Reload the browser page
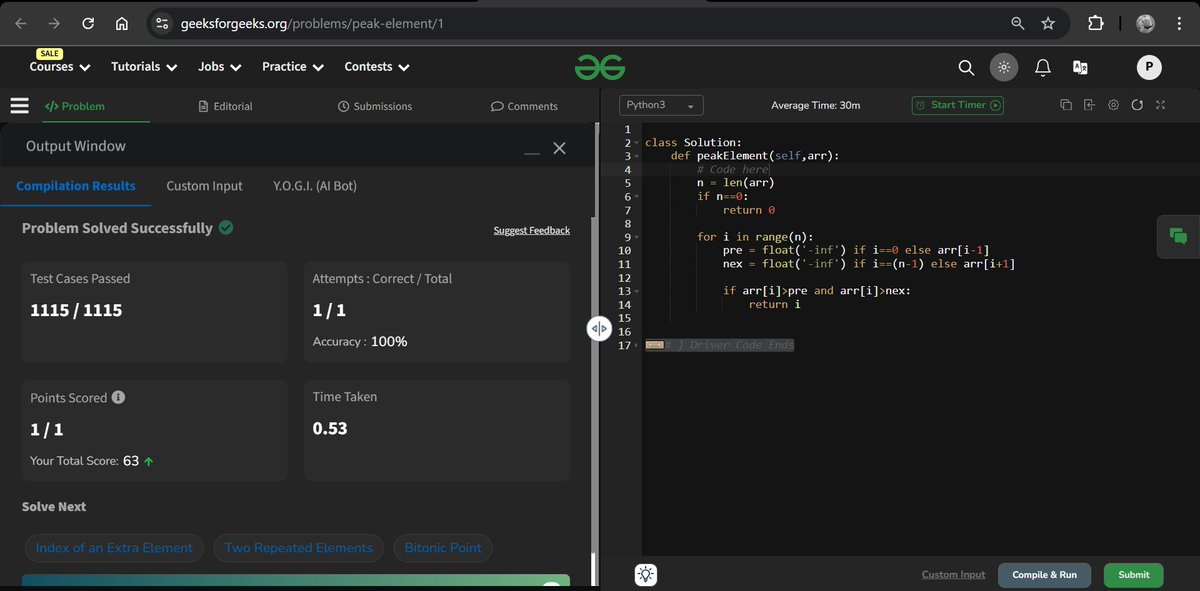1200x591 pixels. 88,23
